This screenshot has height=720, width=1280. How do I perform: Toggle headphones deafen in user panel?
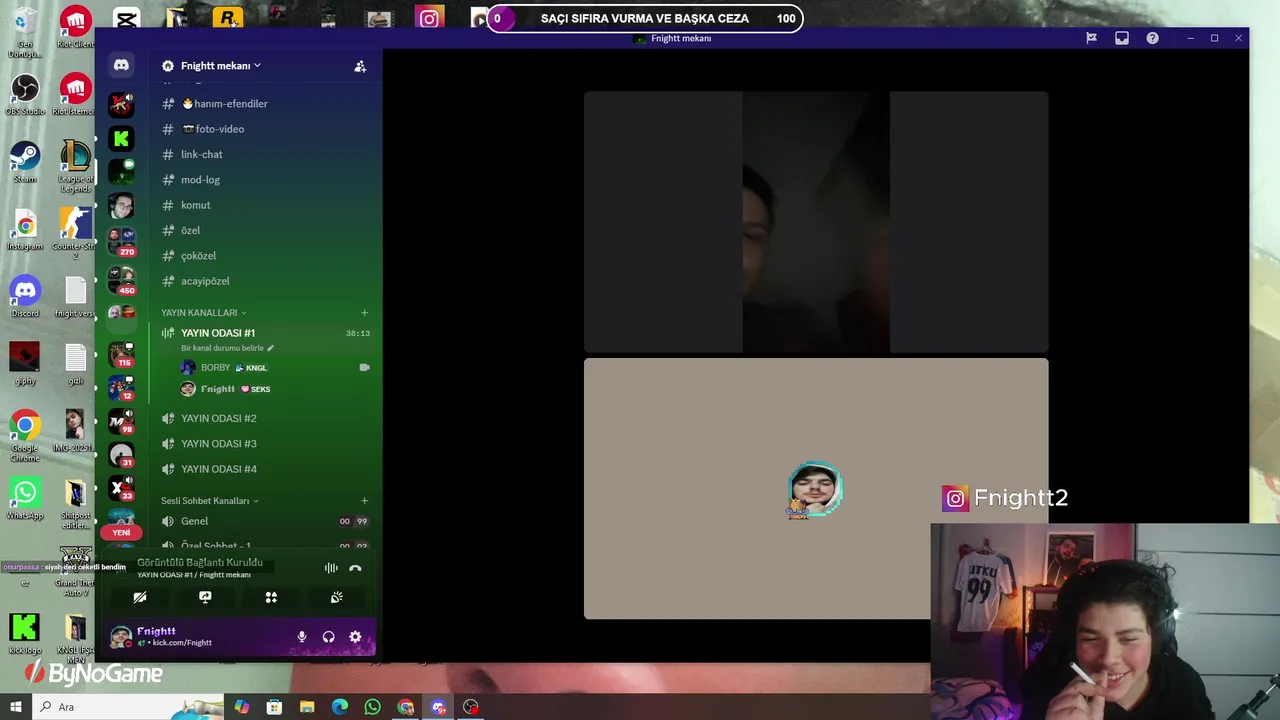click(x=328, y=637)
